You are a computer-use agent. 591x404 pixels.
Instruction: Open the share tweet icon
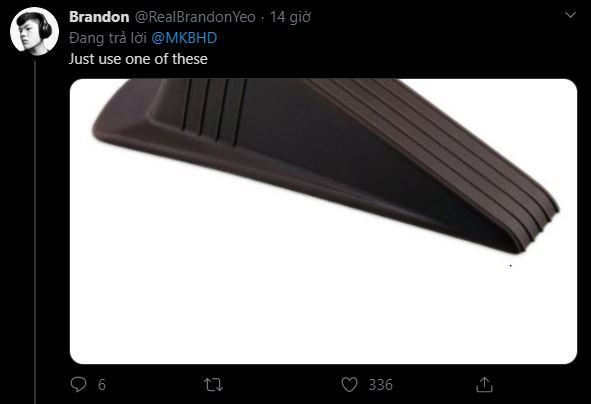pyautogui.click(x=484, y=385)
